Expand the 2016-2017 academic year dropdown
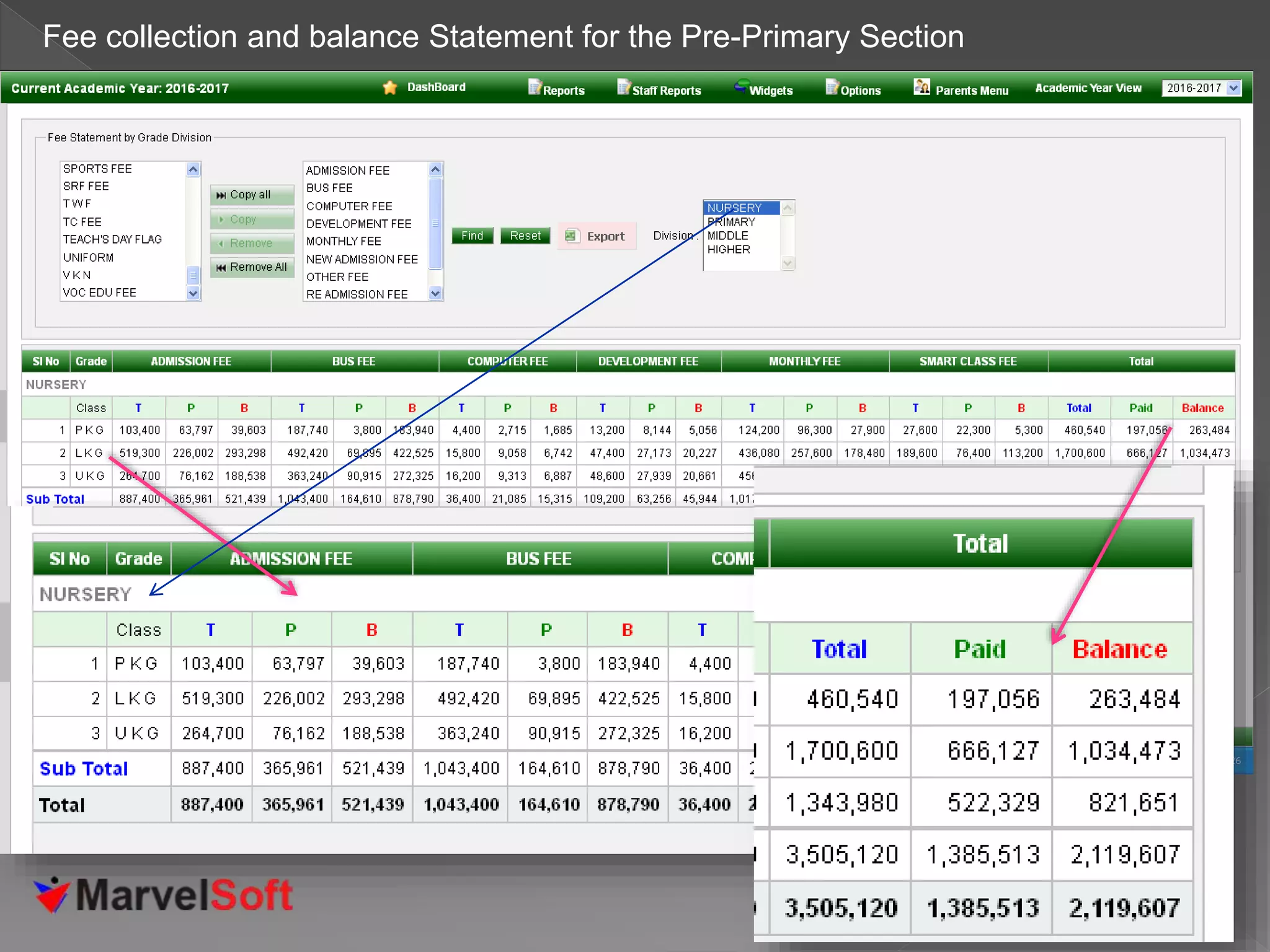Screen dimensions: 1270x952 [1234, 88]
